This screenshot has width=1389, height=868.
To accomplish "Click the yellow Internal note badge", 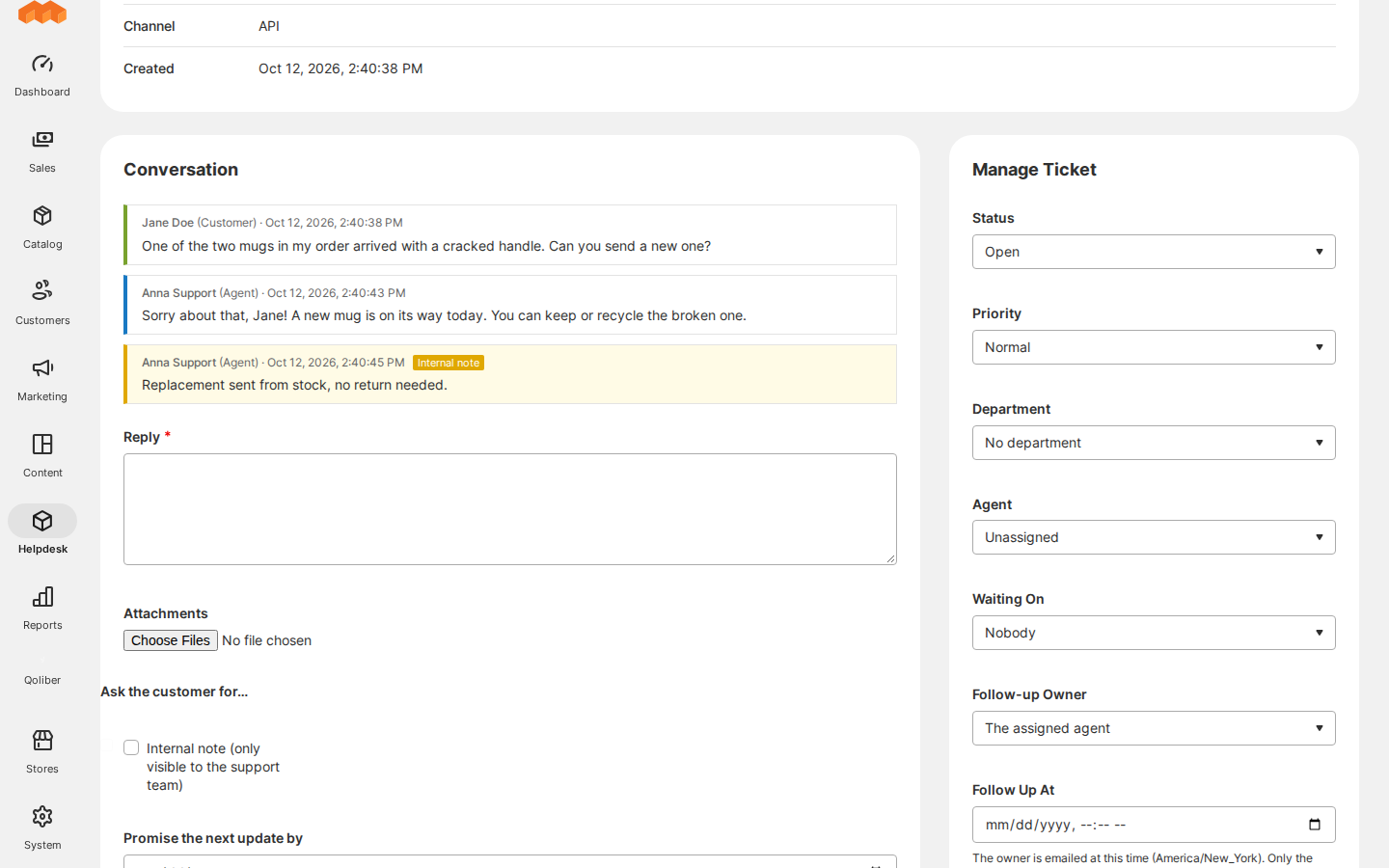I will [449, 363].
